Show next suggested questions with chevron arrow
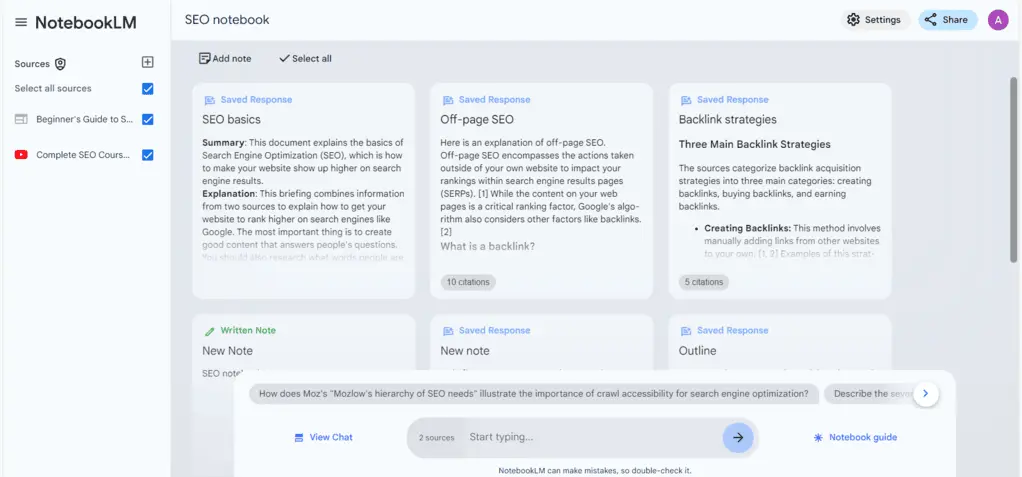The height and width of the screenshot is (477, 1022). coord(926,394)
